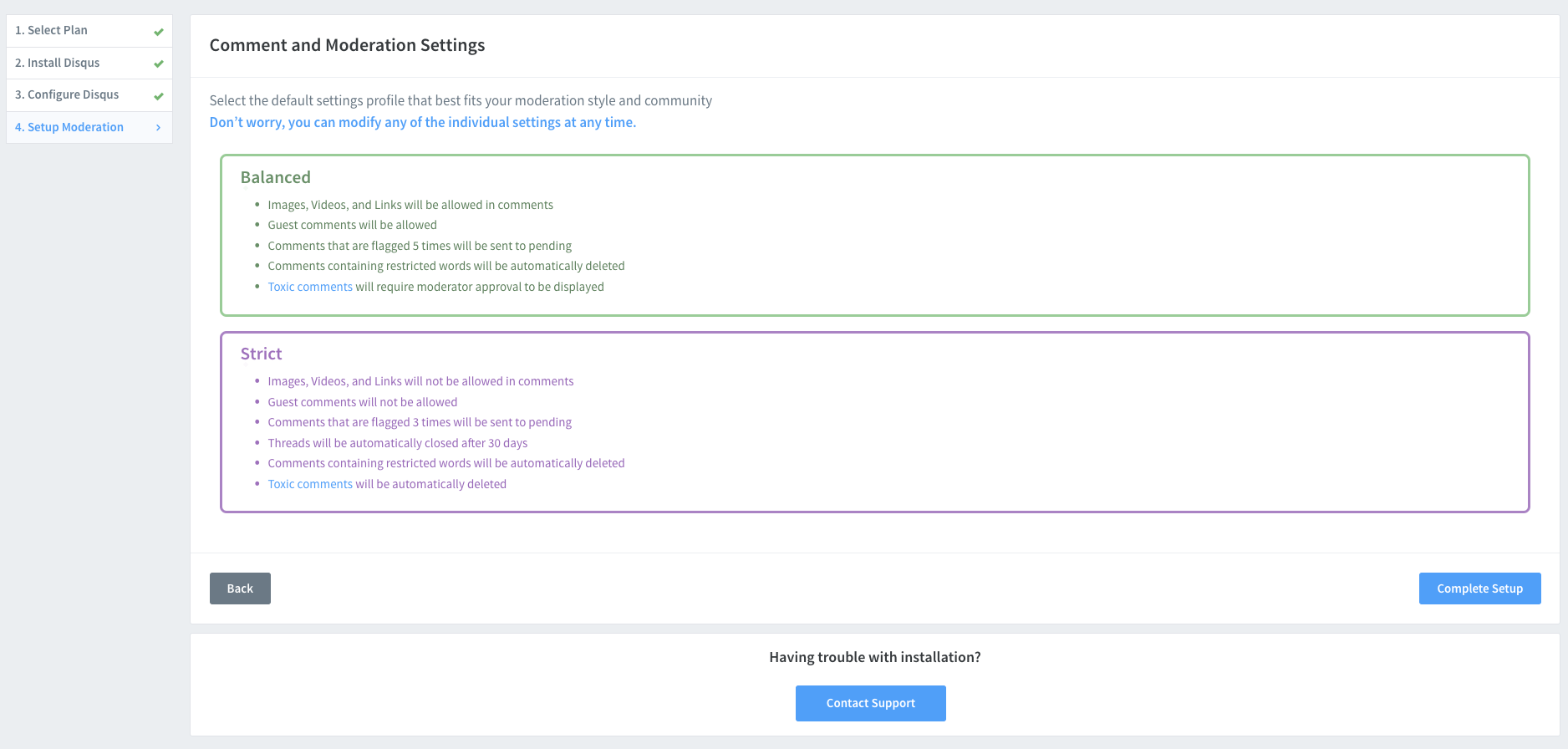Click the Configure Disqus green checkmark icon
1568x749 pixels.
tap(158, 95)
